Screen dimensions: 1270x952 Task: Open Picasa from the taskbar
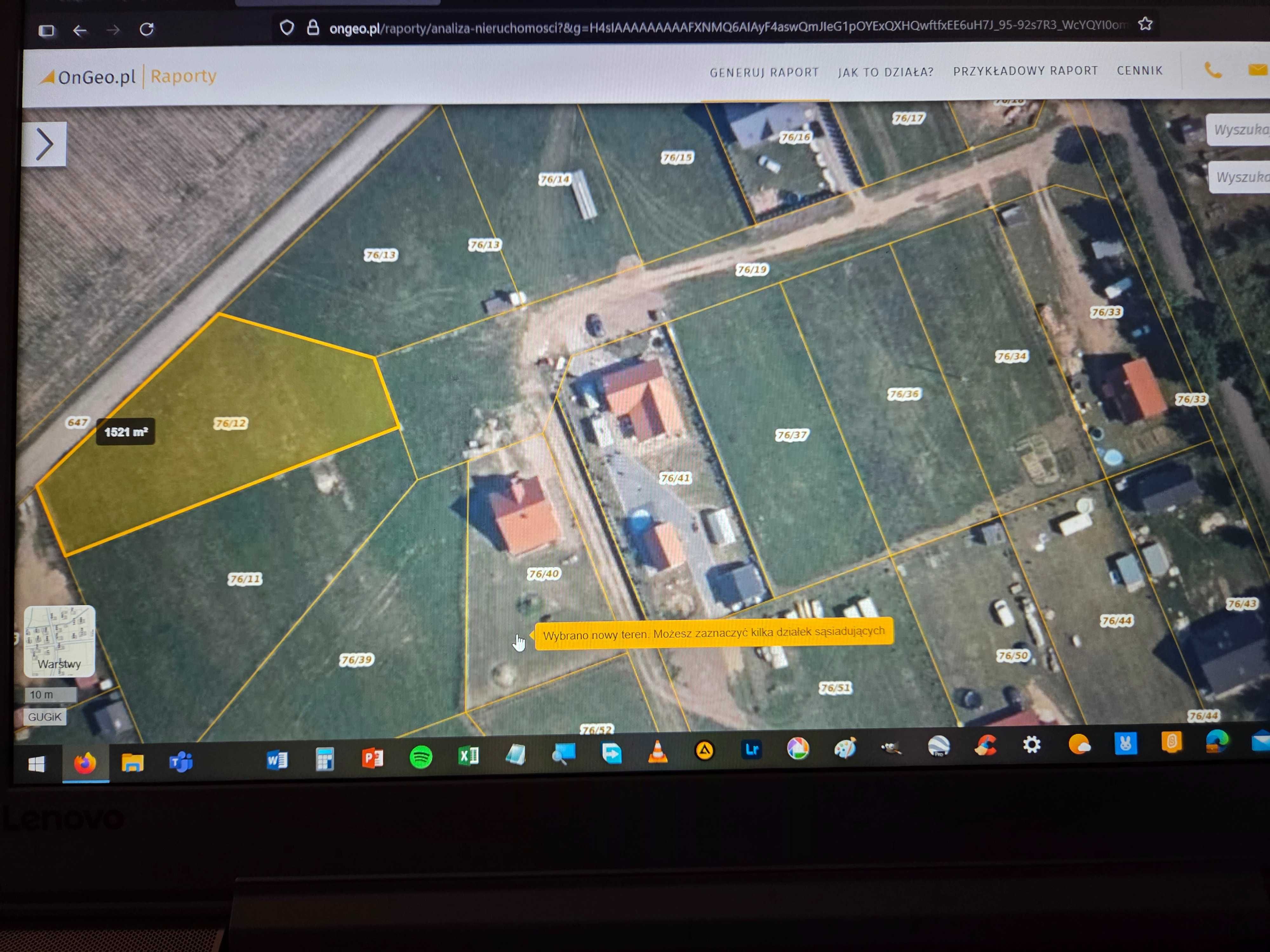798,748
